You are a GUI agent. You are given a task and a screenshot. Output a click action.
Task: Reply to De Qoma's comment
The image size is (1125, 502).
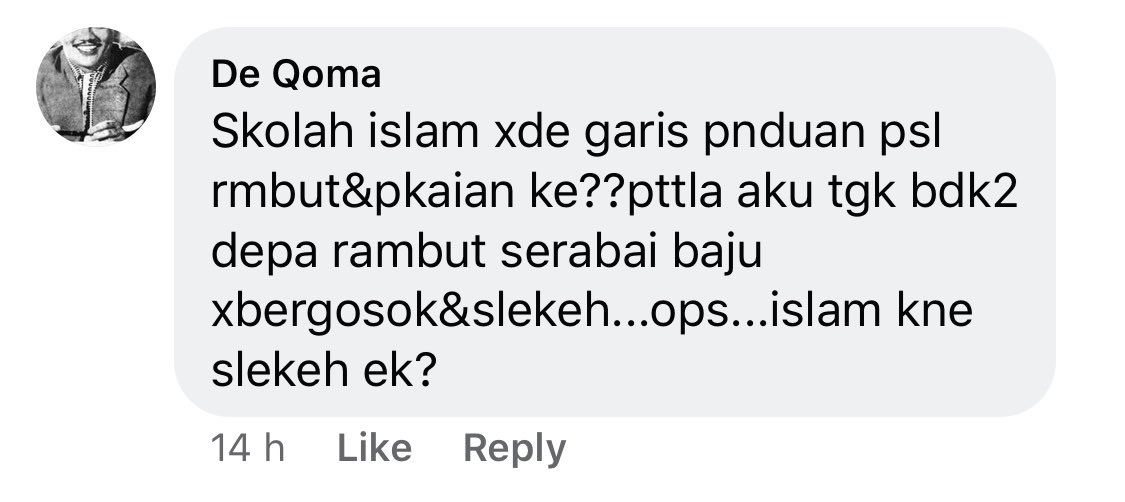pyautogui.click(x=514, y=450)
